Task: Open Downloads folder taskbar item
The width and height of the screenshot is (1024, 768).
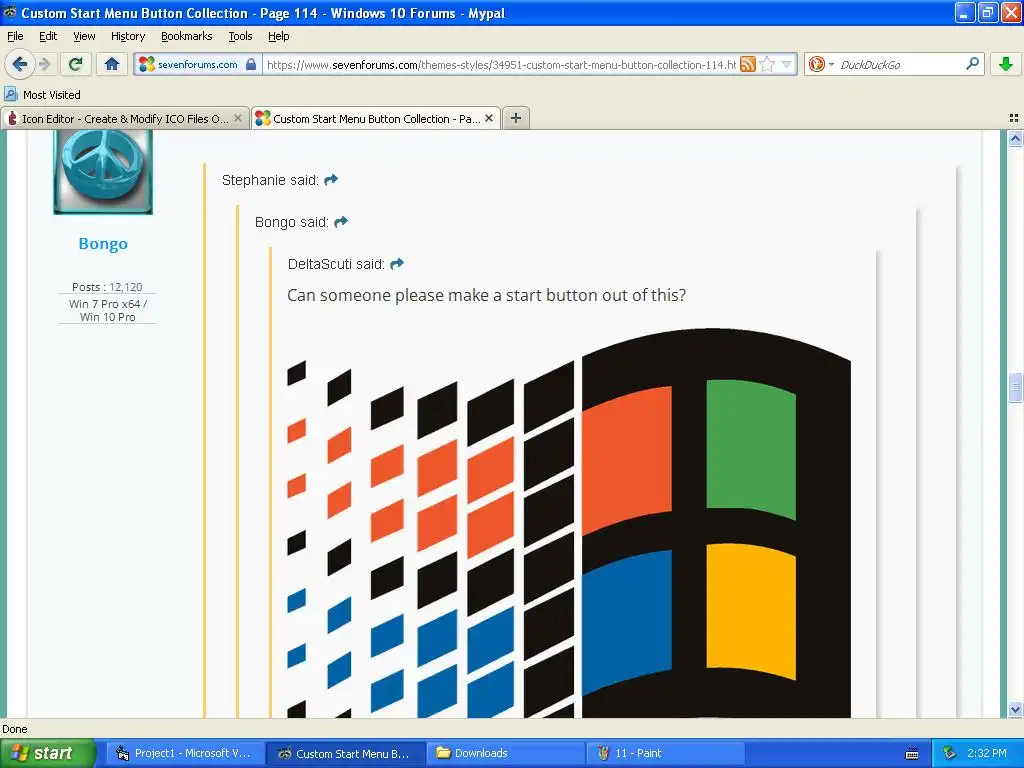Action: [505, 753]
